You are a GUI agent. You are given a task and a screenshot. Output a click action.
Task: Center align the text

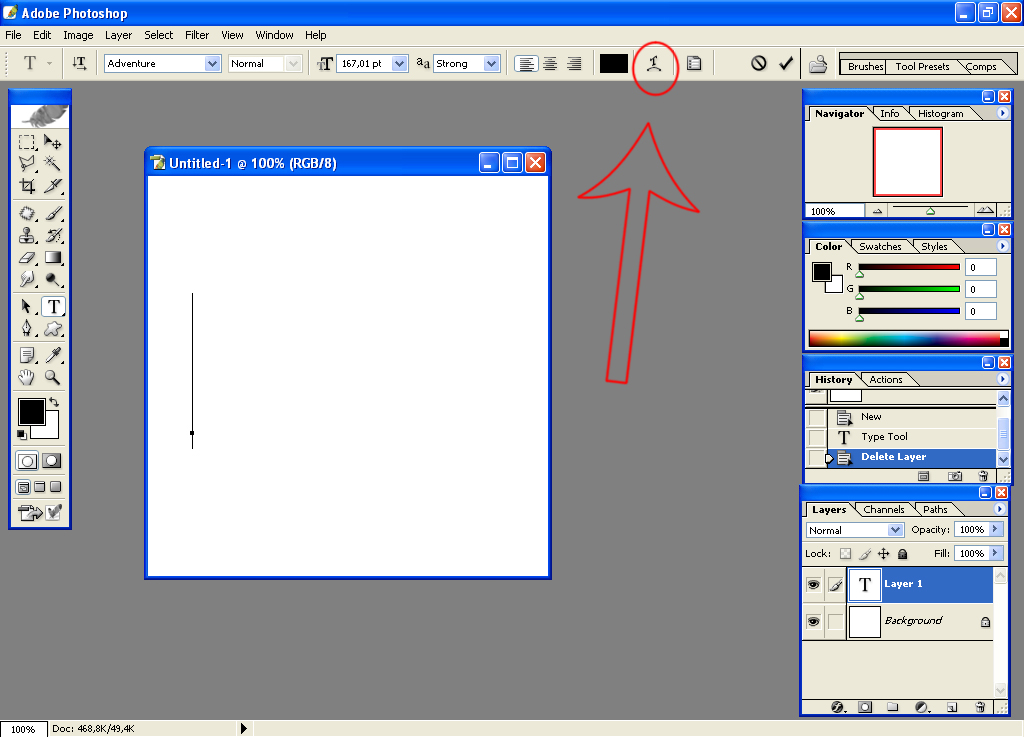[x=550, y=63]
